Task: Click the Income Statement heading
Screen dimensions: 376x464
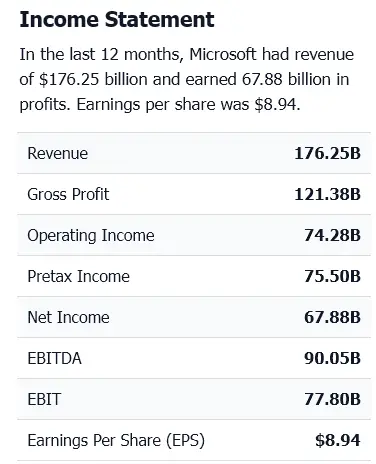Action: pos(117,20)
